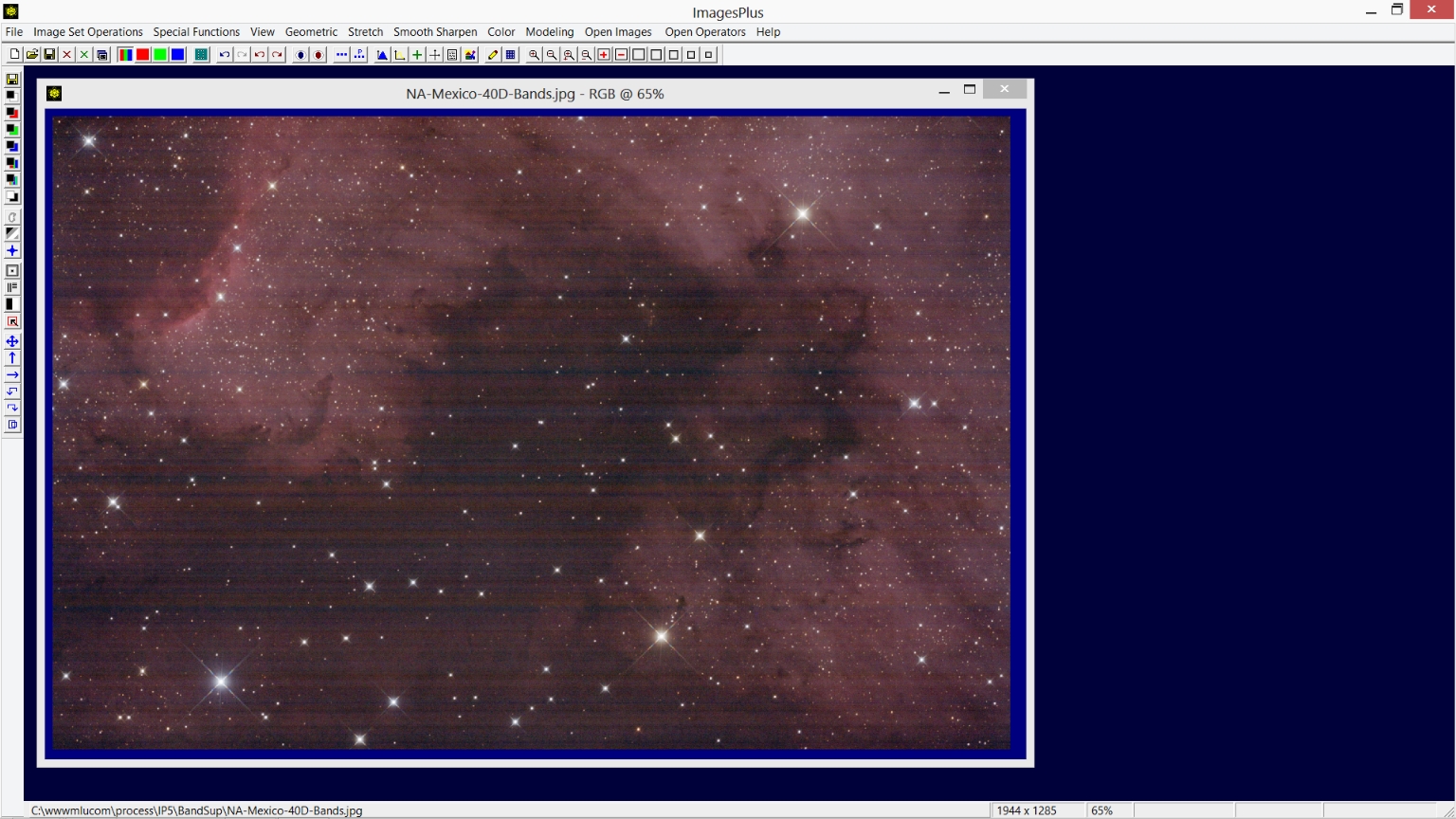Screen dimensions: 1456x819
Task: Open the Stretch menu
Action: [x=365, y=32]
